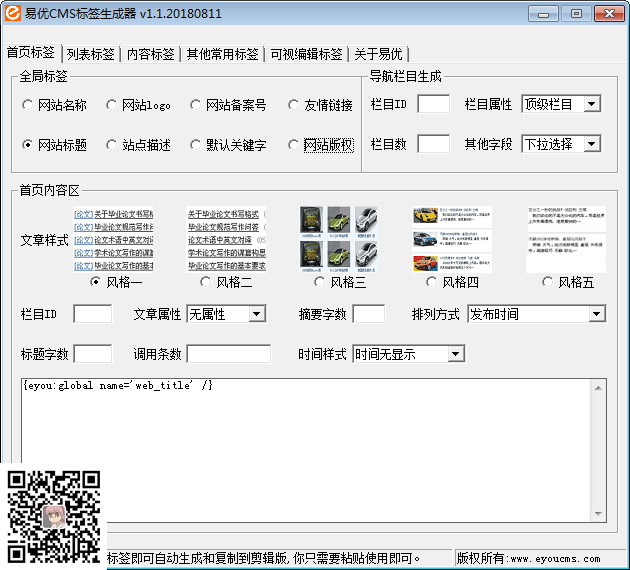Click the QR code image
Image resolution: width=630 pixels, height=570 pixels.
tap(53, 517)
